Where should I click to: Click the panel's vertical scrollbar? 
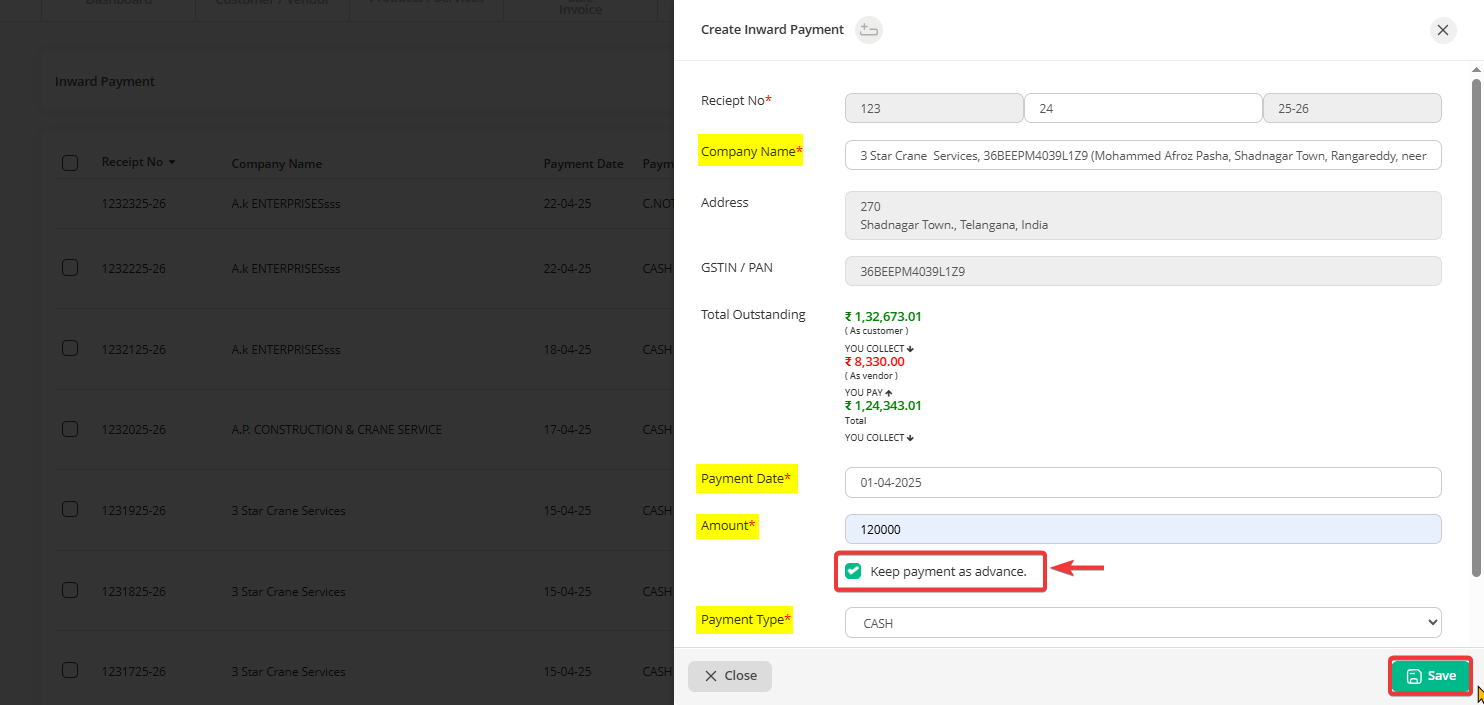(x=1476, y=328)
